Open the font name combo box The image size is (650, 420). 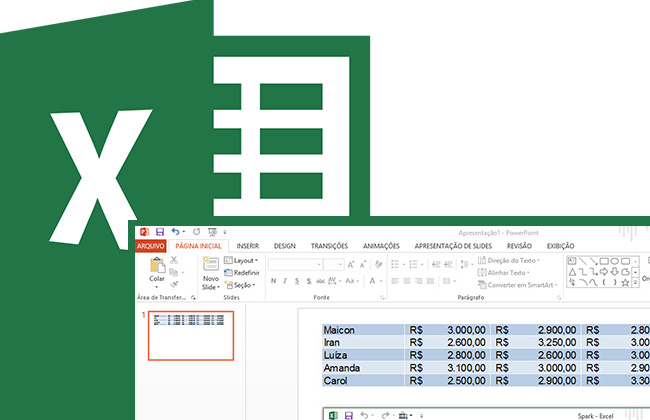coord(295,265)
